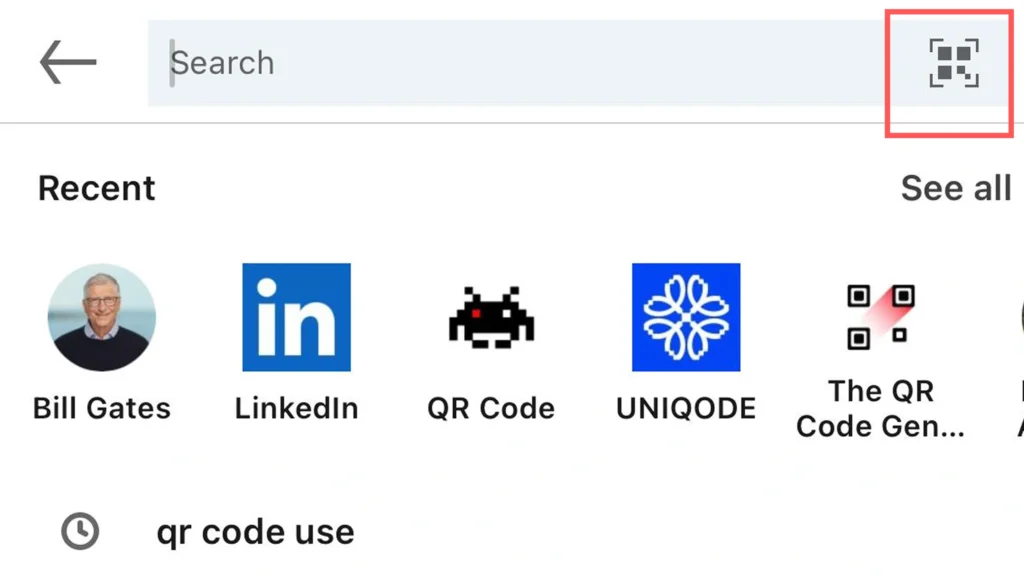The height and width of the screenshot is (576, 1024).
Task: Click the Recent section heading
Action: [97, 188]
